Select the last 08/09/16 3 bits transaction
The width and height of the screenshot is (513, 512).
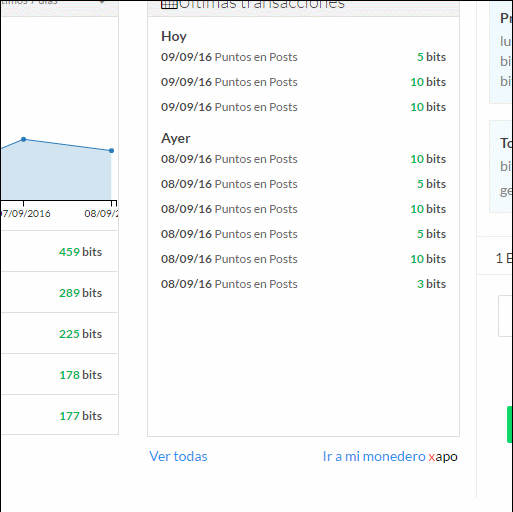303,284
